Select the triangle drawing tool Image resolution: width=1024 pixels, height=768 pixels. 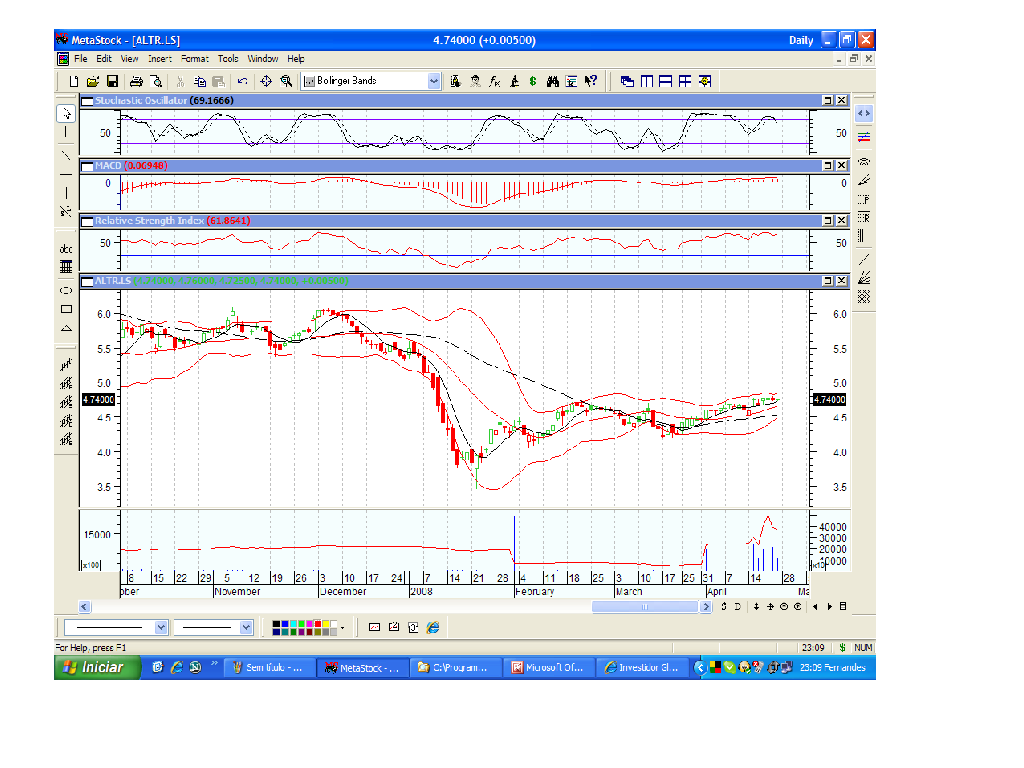66,328
